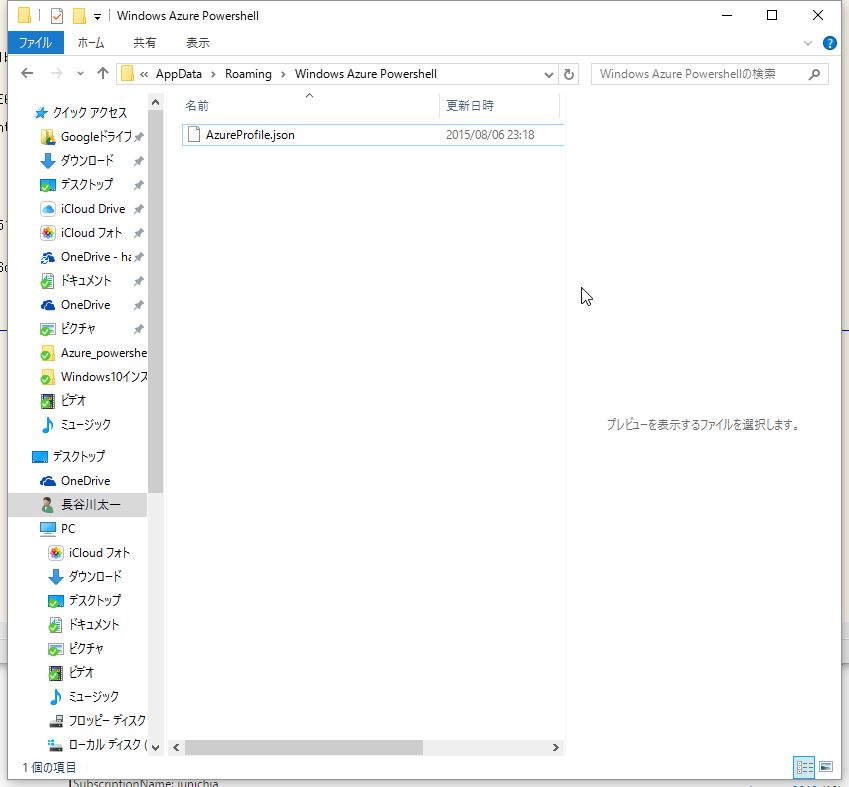This screenshot has width=849, height=787.
Task: Click navigation pane scroll down arrow
Action: point(155,747)
